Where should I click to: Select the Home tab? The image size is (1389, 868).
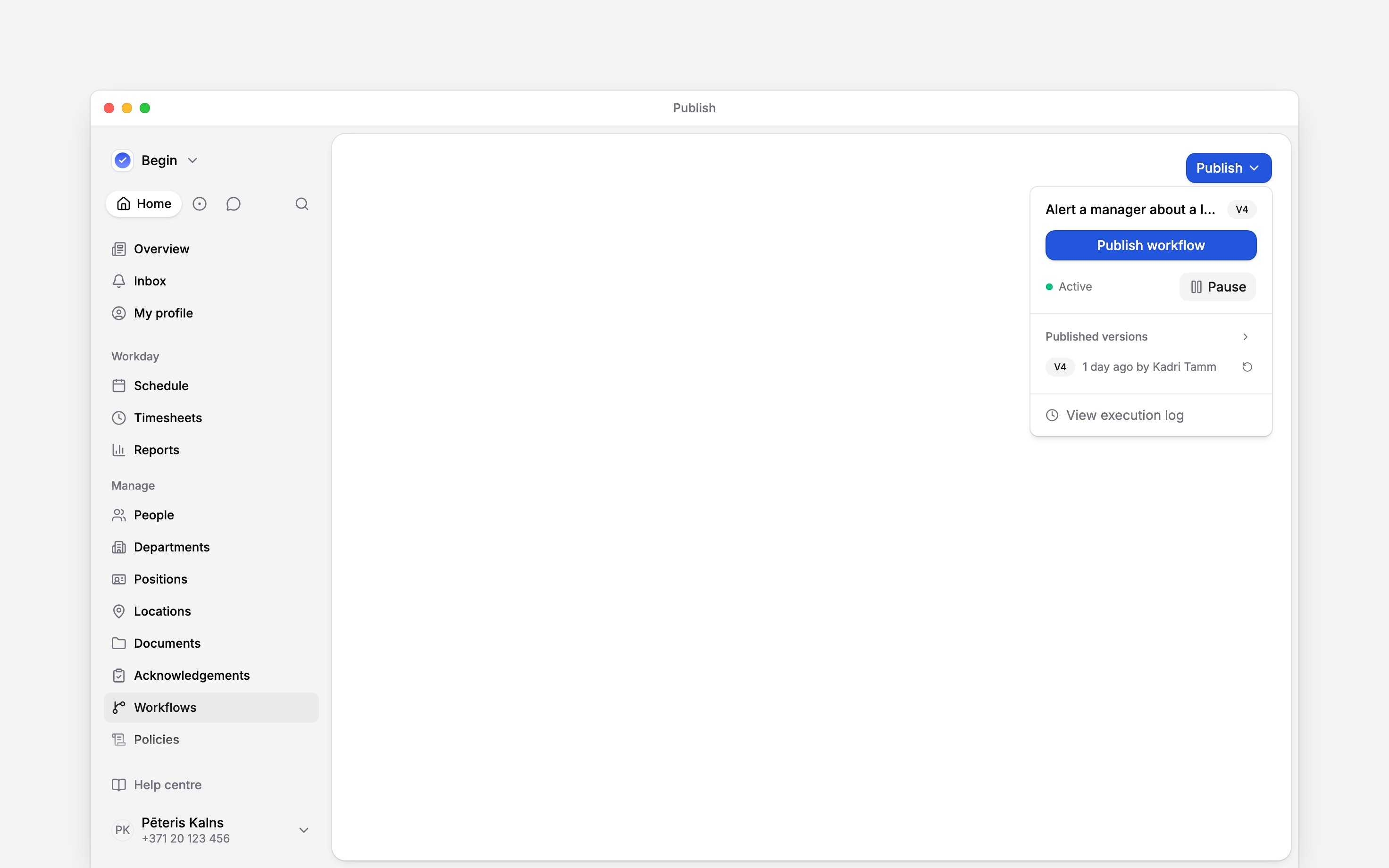143,204
